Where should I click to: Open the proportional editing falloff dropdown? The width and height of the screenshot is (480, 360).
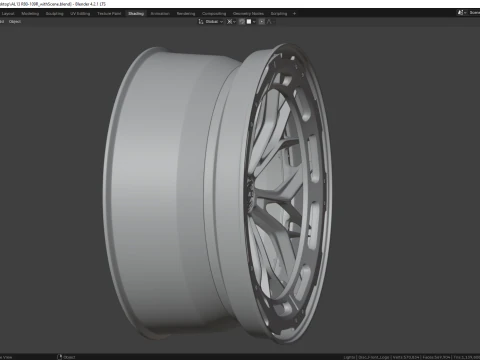[270, 22]
